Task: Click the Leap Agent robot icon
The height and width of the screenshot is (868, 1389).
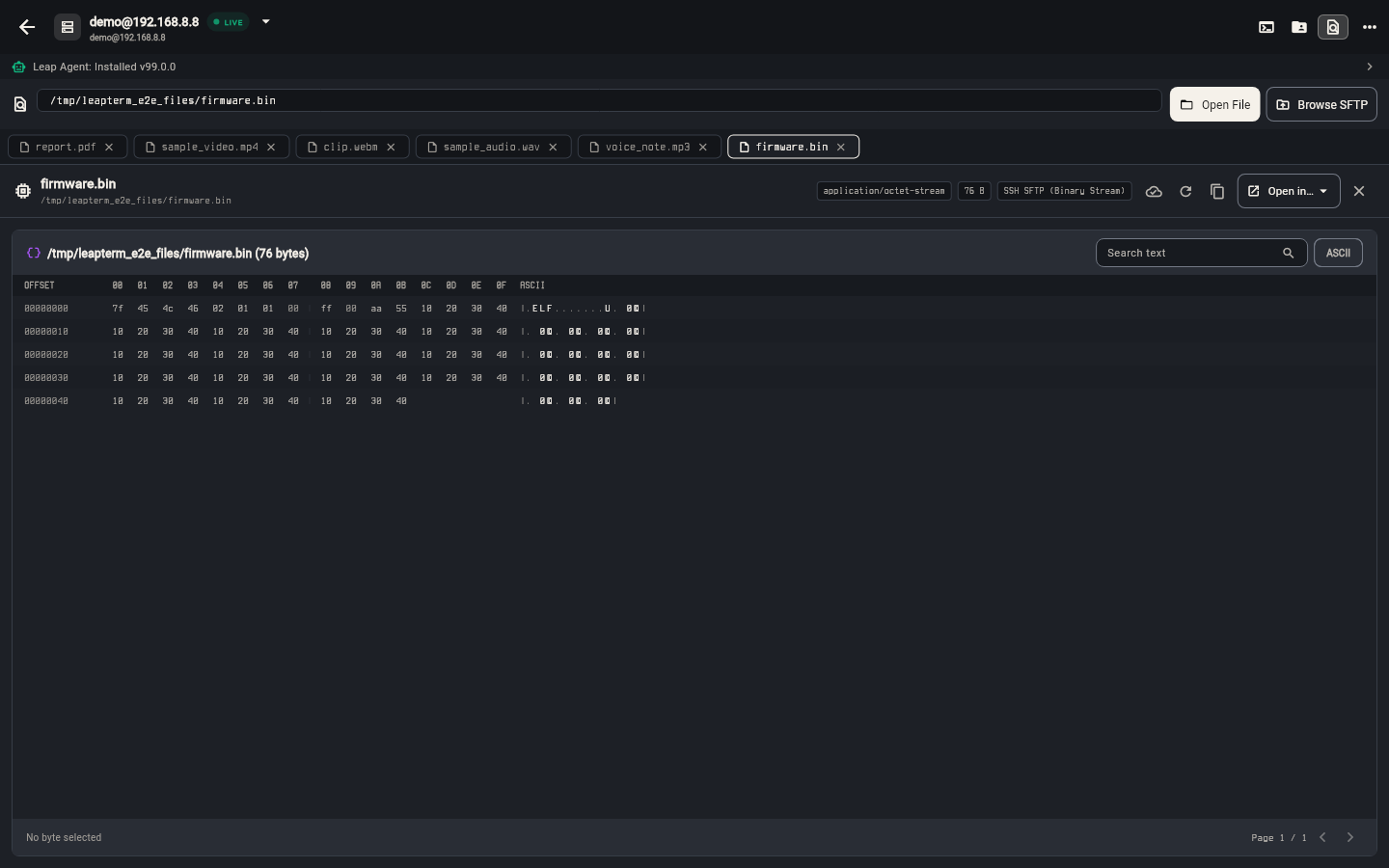Action: 19,67
